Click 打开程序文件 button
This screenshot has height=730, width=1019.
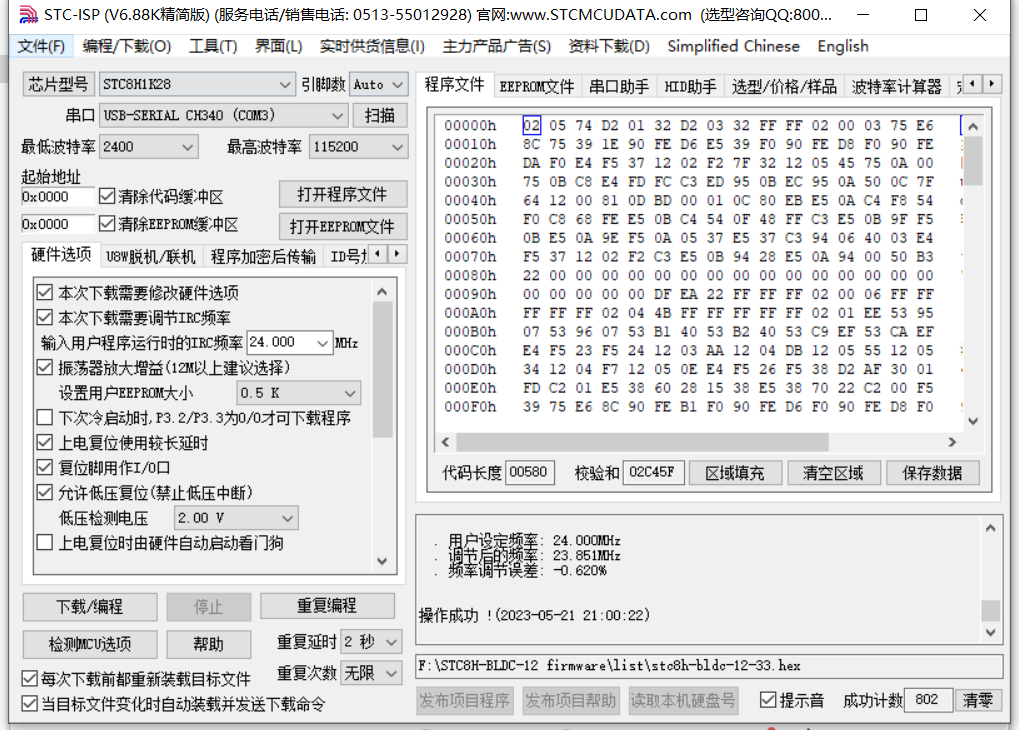[x=342, y=194]
